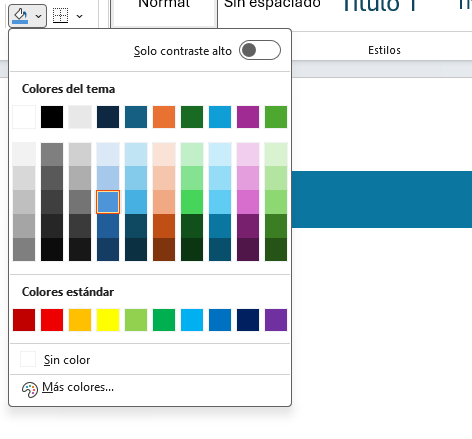Pick the purple theme color swatch
The height and width of the screenshot is (439, 472).
coord(248,117)
